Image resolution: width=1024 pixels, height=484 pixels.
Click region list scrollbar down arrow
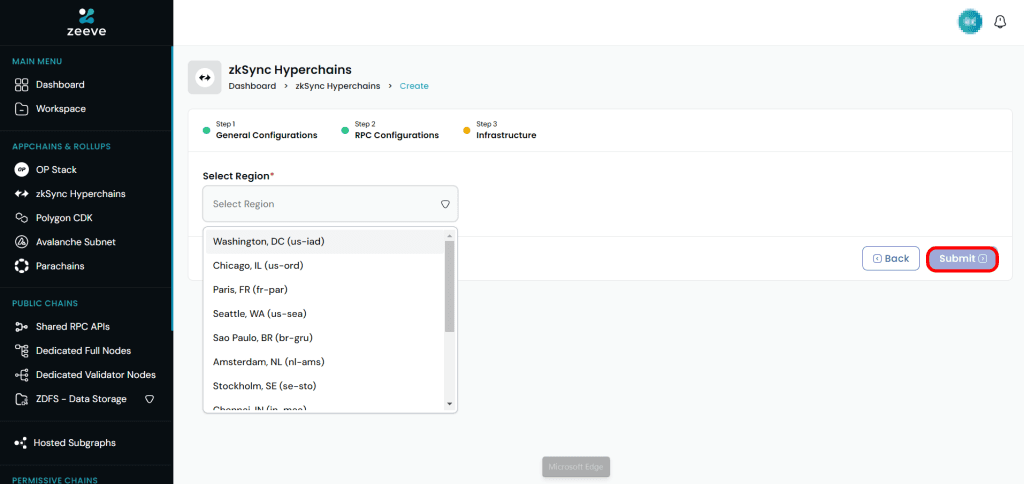[x=449, y=404]
